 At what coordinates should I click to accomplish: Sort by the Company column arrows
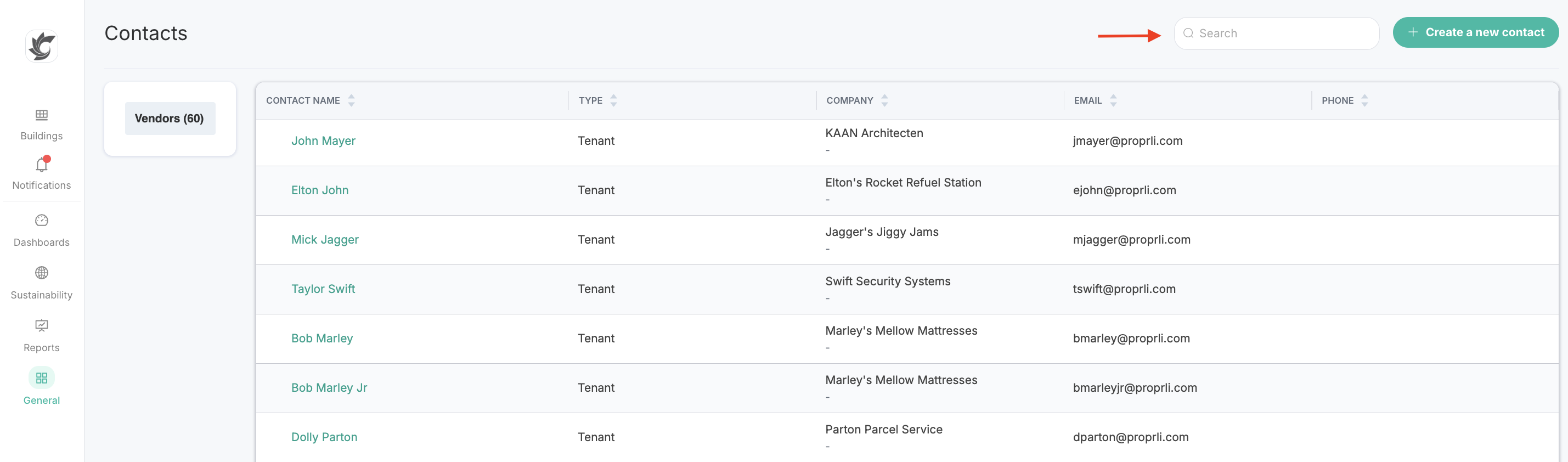884,100
